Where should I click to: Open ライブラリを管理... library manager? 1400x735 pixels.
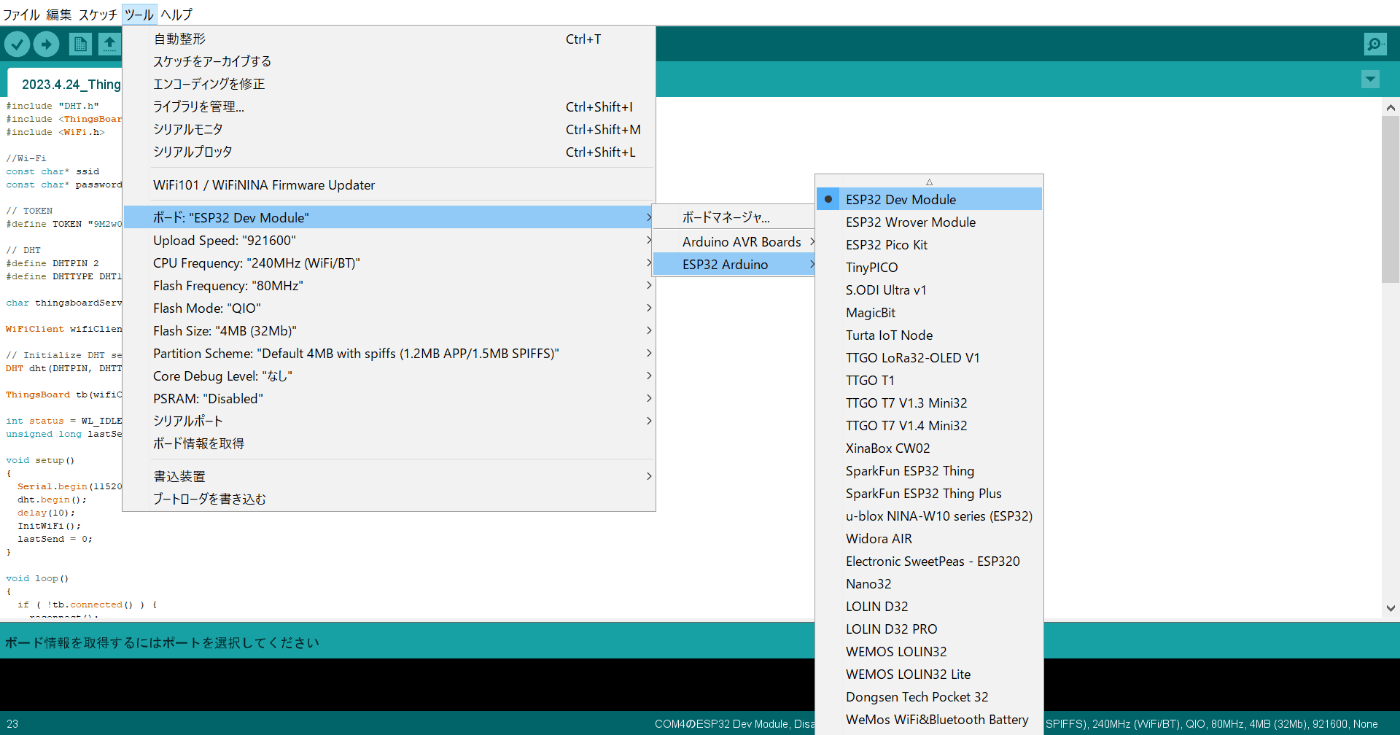389,107
